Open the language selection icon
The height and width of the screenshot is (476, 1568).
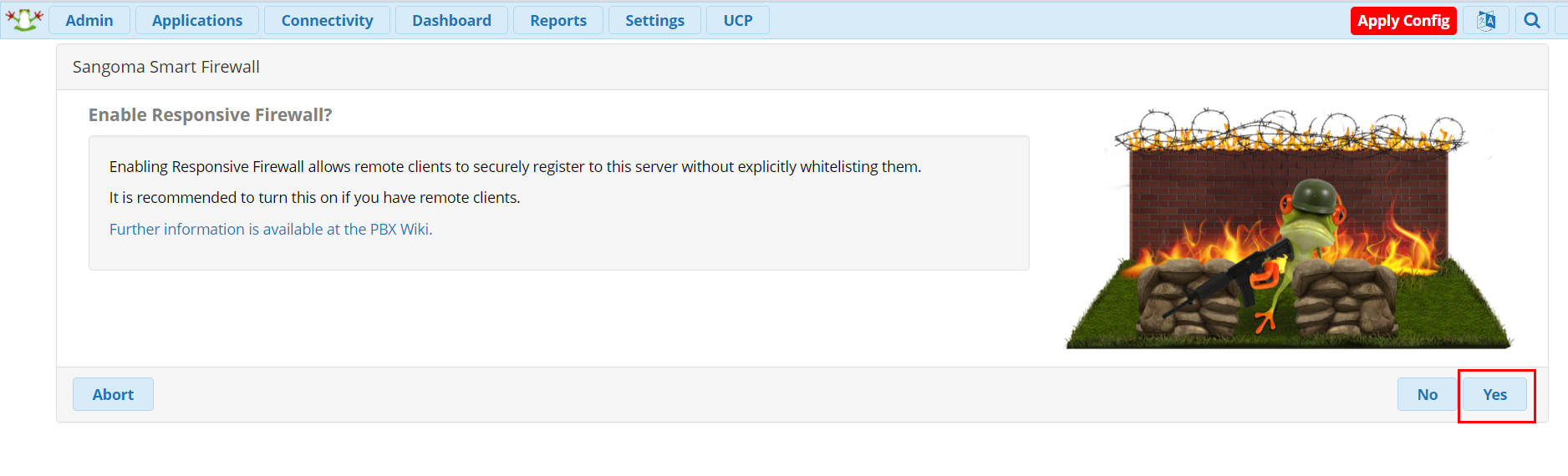click(1486, 21)
